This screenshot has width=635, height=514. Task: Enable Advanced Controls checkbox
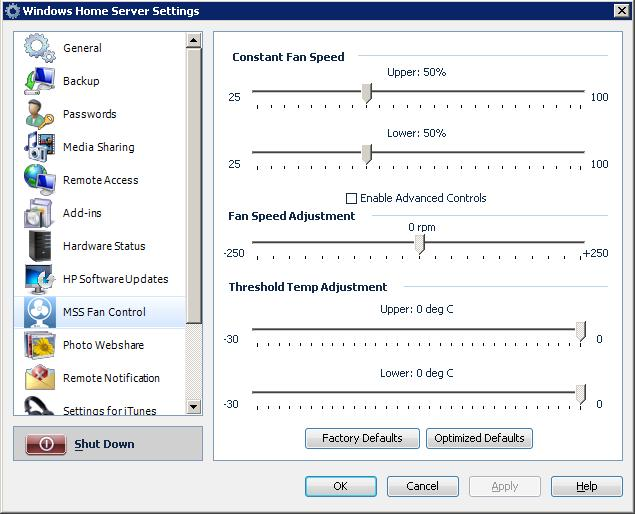351,198
